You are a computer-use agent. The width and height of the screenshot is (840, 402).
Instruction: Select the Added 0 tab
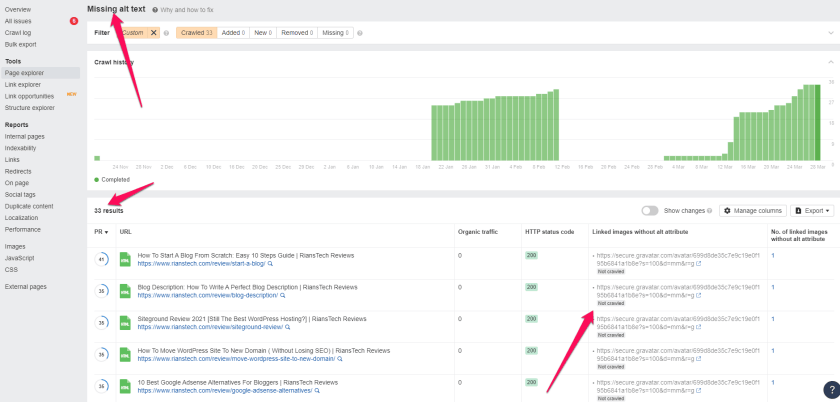(233, 33)
